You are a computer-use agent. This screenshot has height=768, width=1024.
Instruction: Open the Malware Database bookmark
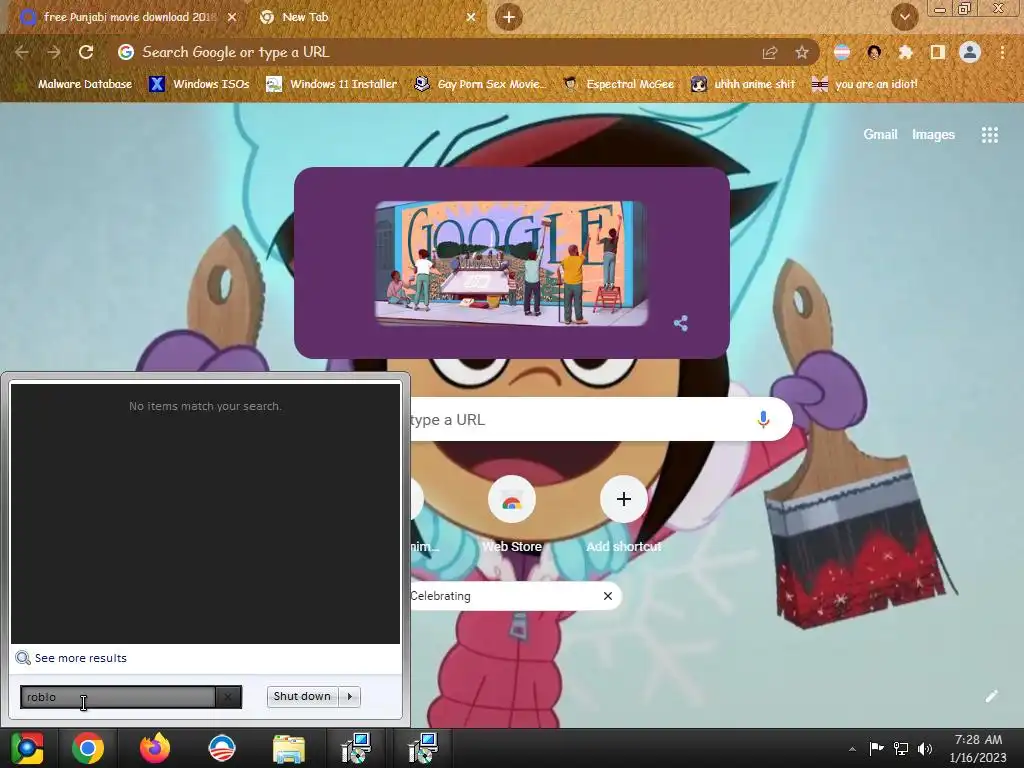coord(76,84)
